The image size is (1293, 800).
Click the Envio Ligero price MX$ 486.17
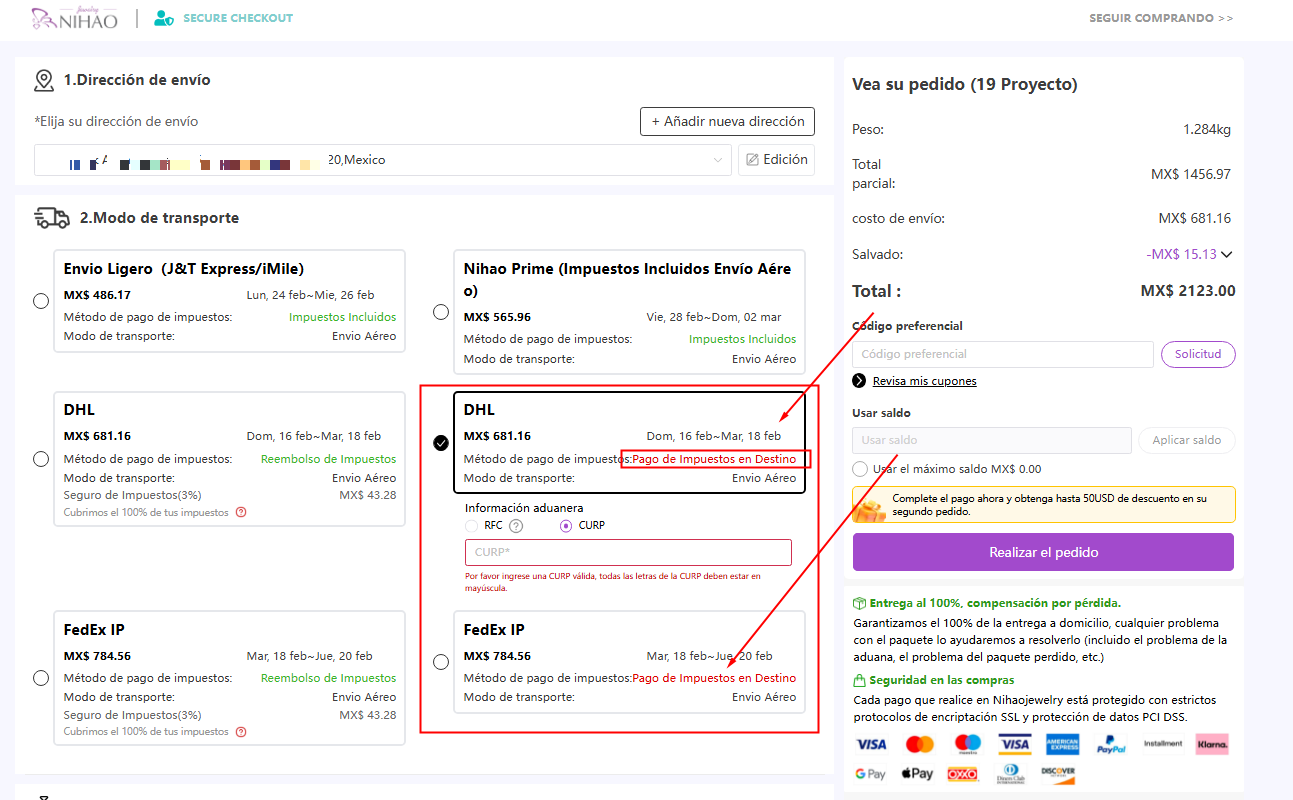97,295
